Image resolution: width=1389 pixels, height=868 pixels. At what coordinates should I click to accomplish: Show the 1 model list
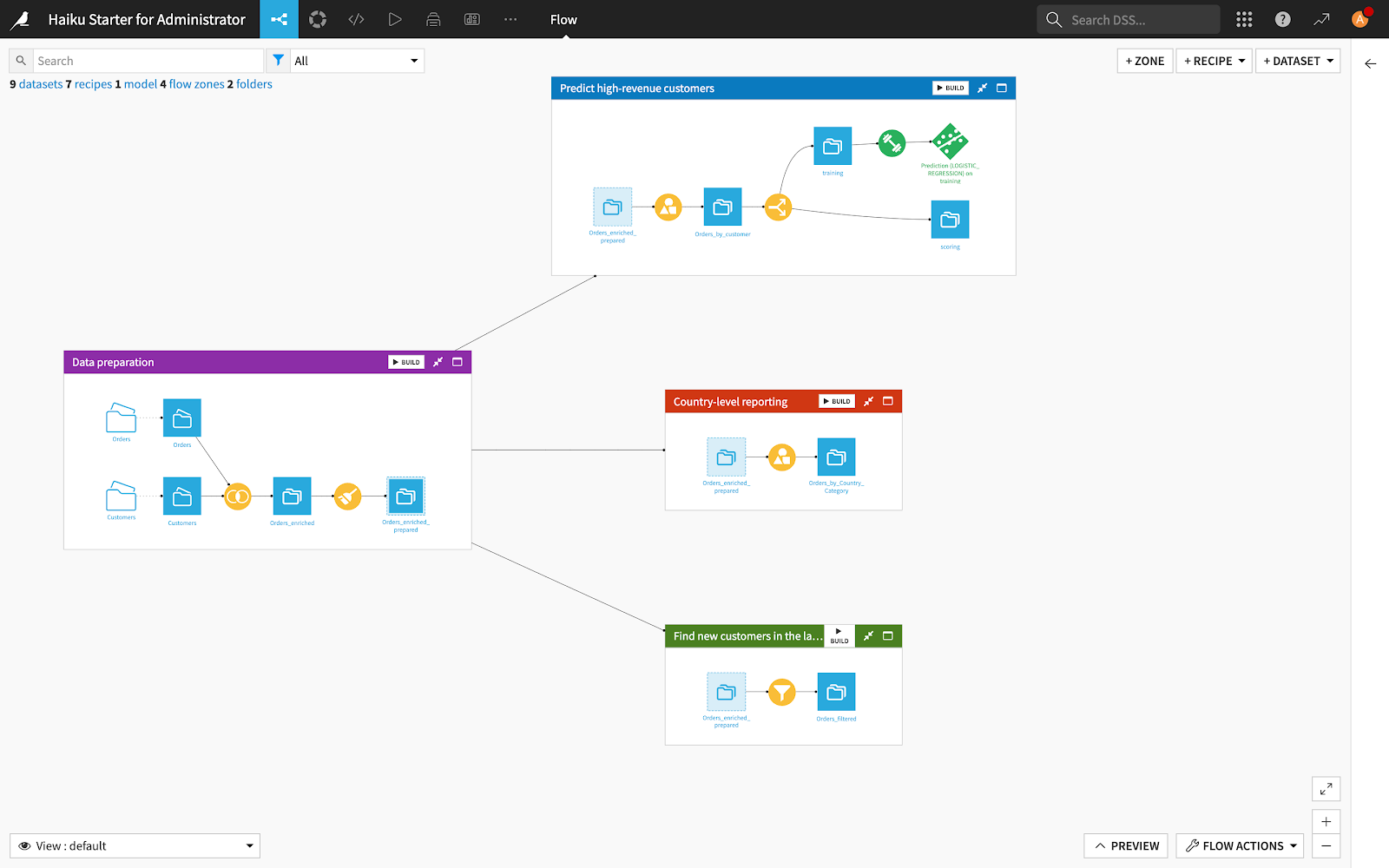coord(136,84)
